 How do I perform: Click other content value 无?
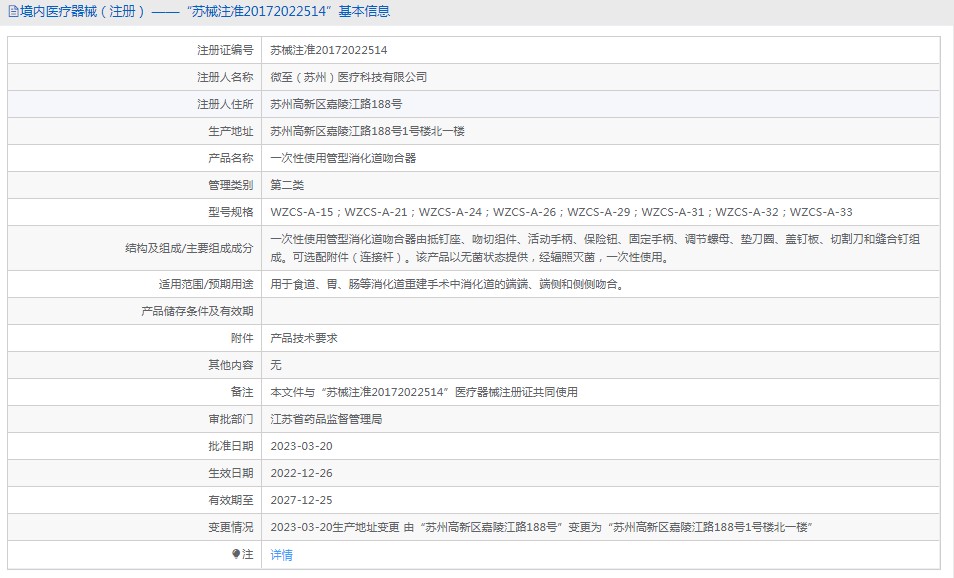pyautogui.click(x=276, y=365)
